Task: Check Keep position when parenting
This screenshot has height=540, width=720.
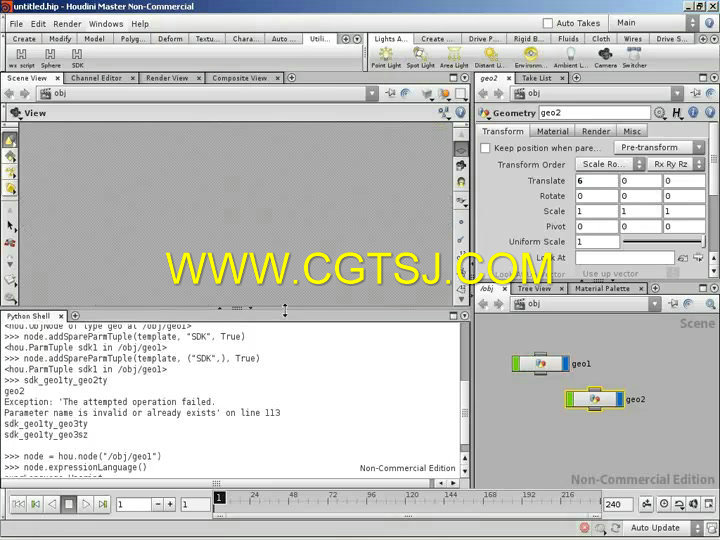Action: [x=485, y=148]
